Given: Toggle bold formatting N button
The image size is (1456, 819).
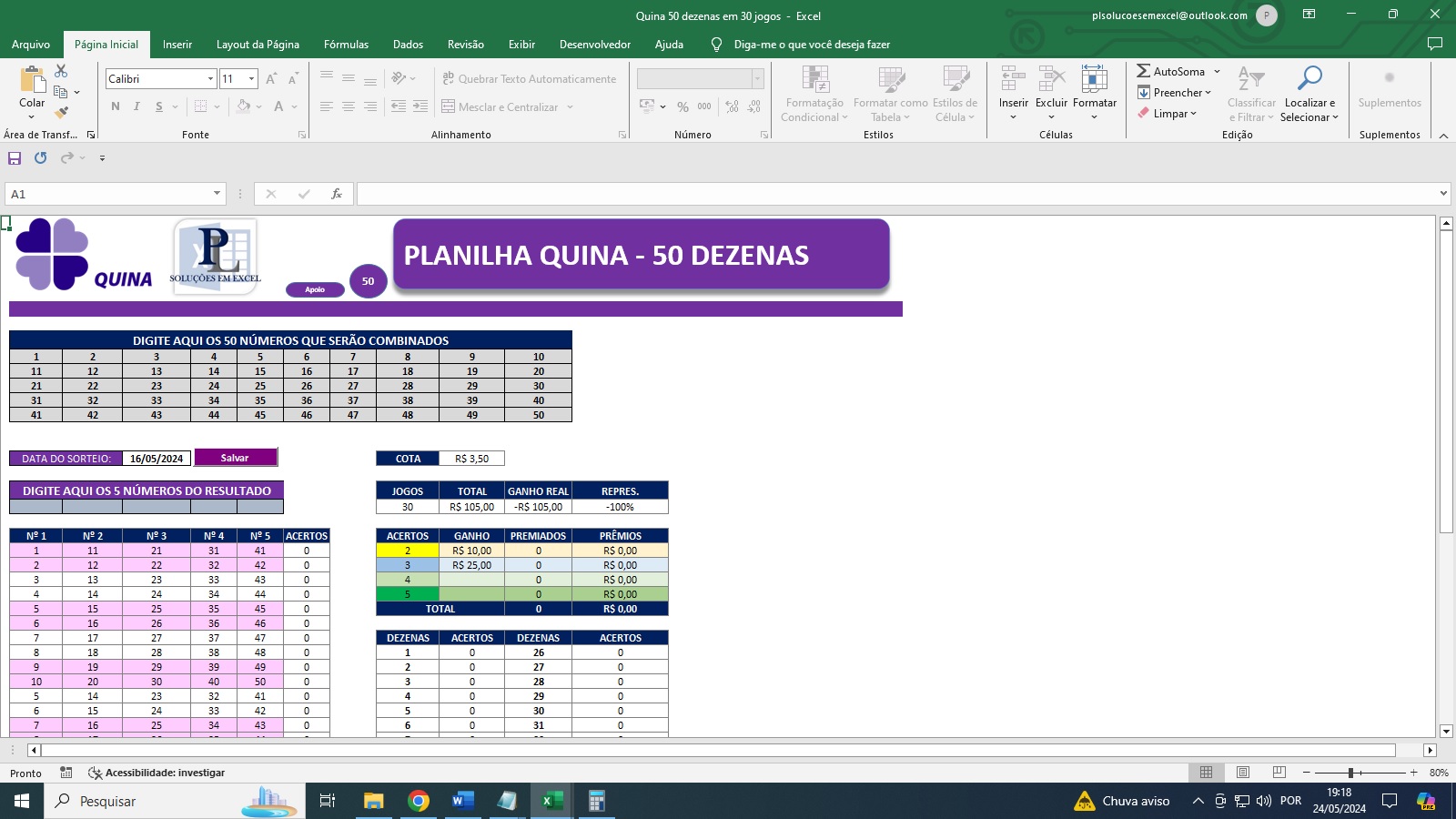Looking at the screenshot, I should pos(116,106).
